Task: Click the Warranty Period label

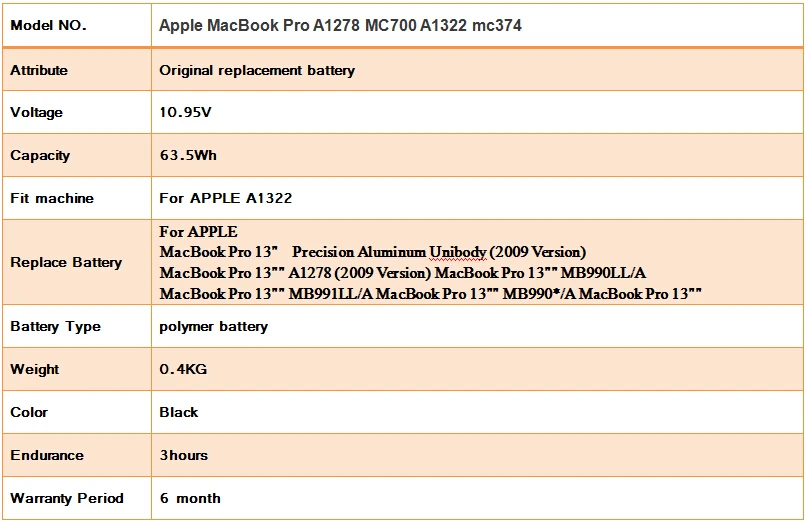Action: coord(67,498)
